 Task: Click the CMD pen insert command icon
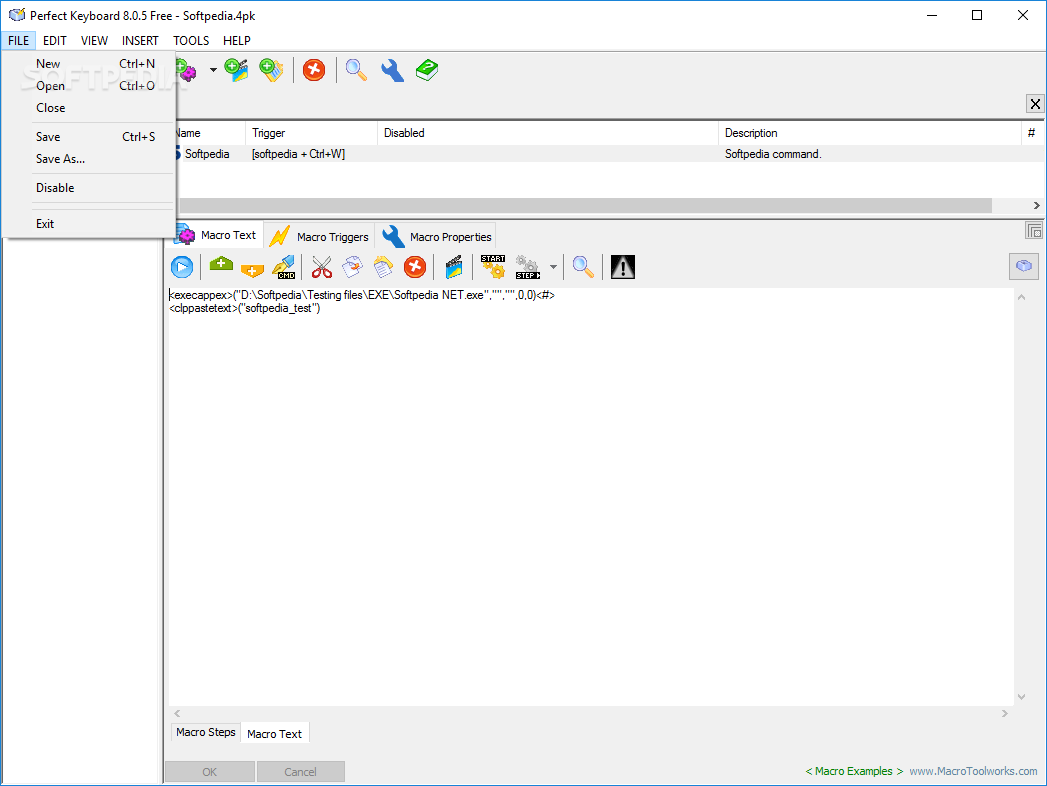[x=284, y=267]
